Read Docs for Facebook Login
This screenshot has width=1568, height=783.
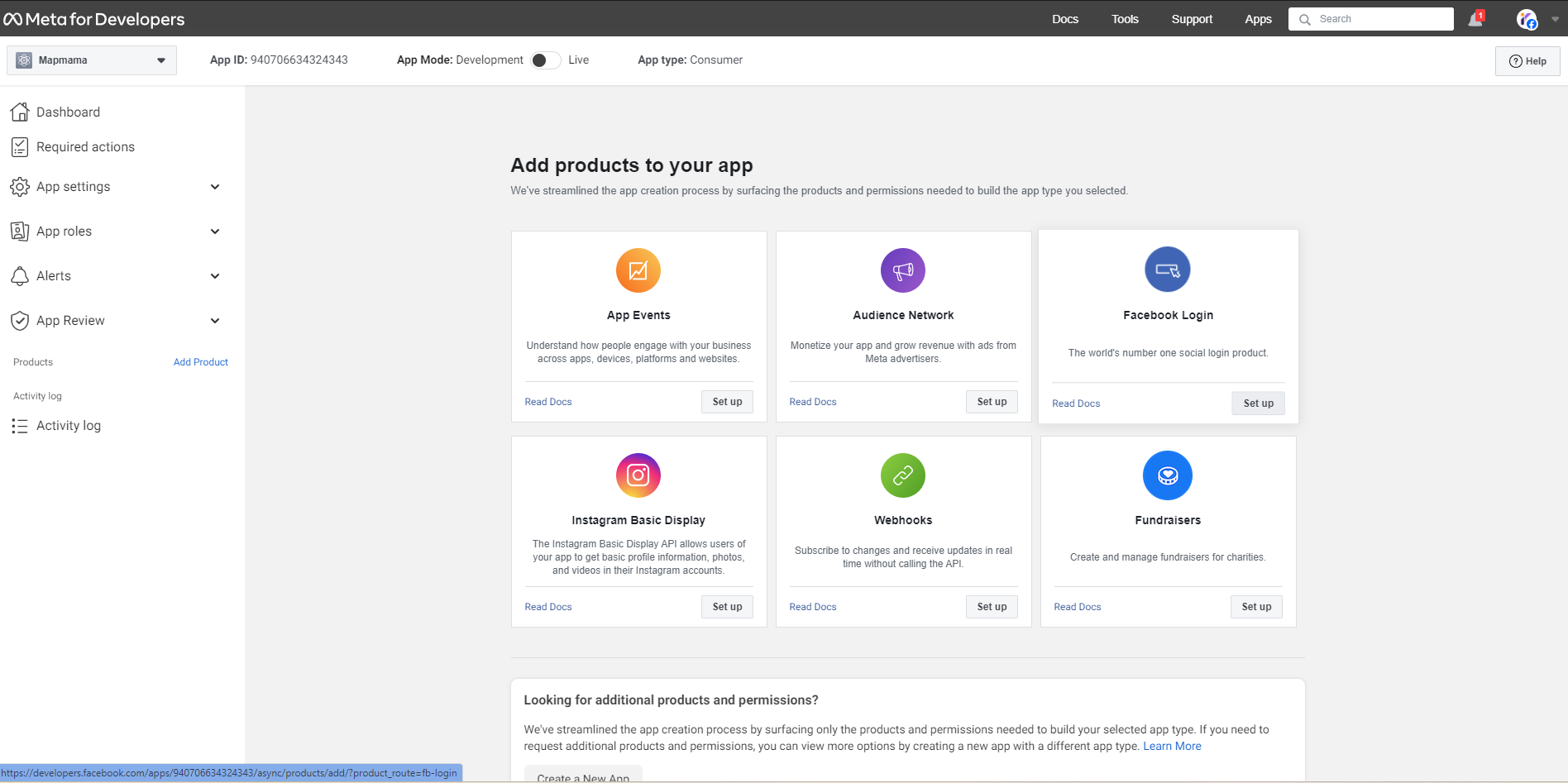pos(1076,403)
